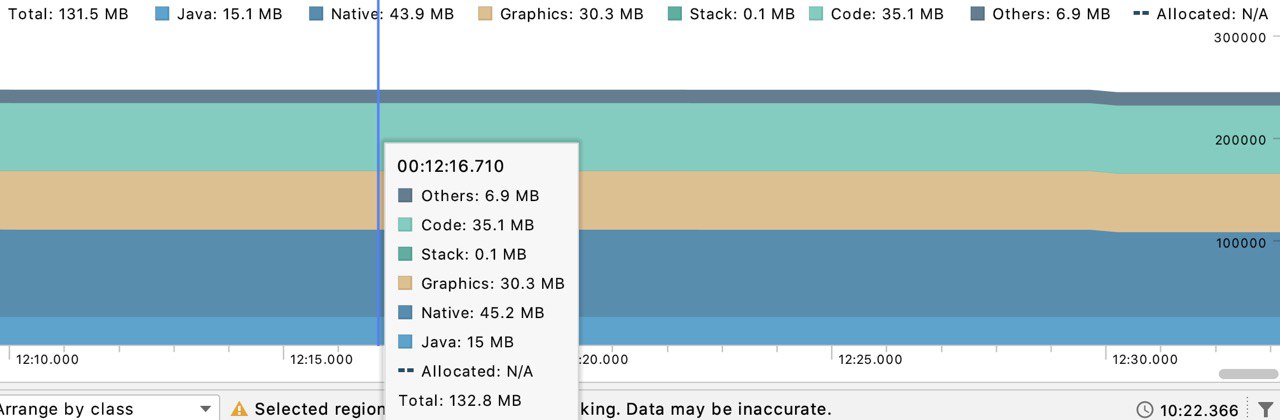Click the Stack legend square
The width and height of the screenshot is (1280, 420).
tap(674, 14)
